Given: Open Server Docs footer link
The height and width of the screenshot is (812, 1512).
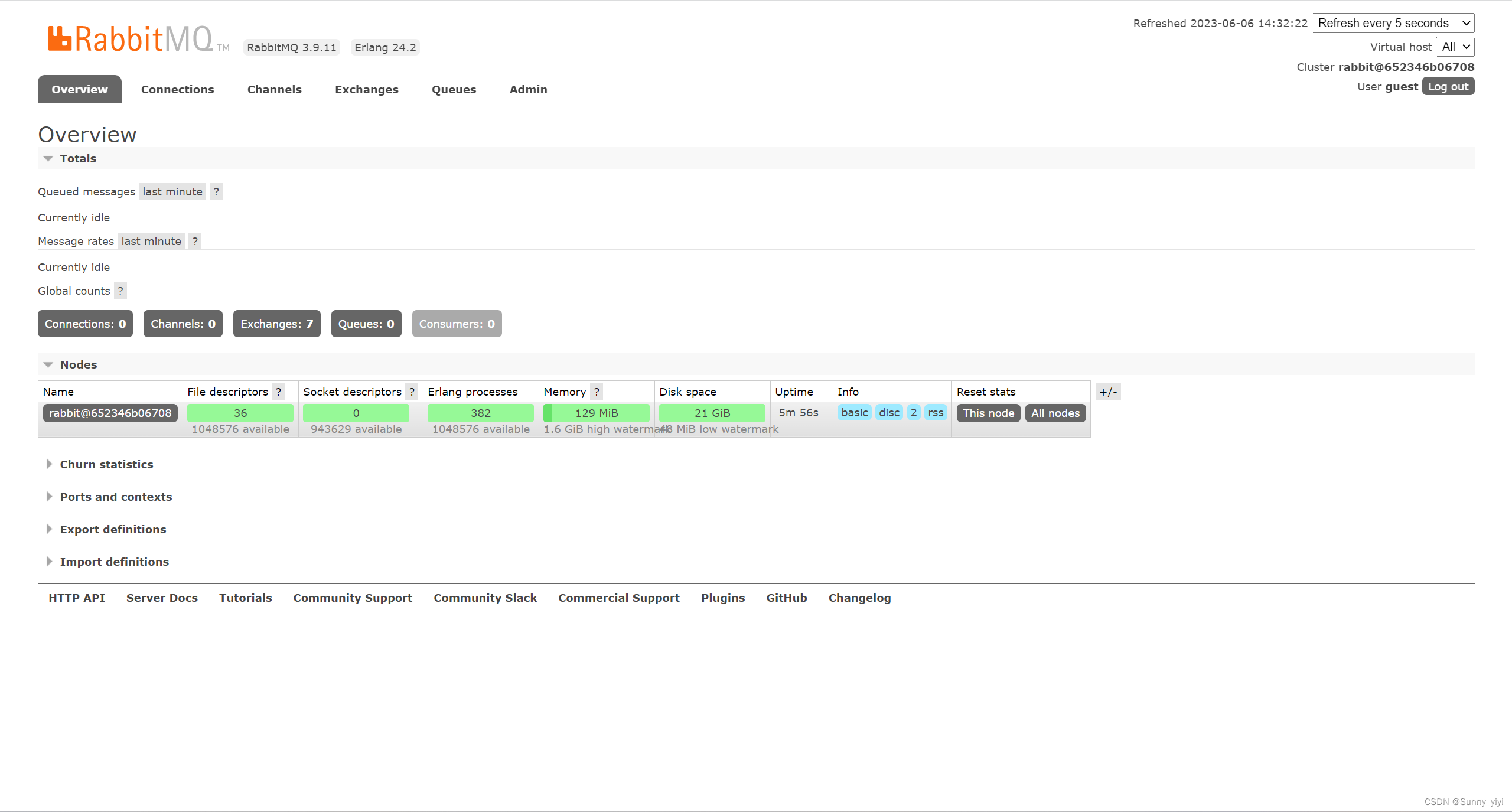Looking at the screenshot, I should point(162,598).
